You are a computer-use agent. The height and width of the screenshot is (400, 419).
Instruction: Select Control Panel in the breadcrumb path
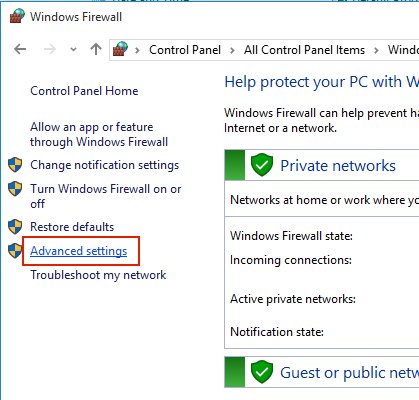185,50
